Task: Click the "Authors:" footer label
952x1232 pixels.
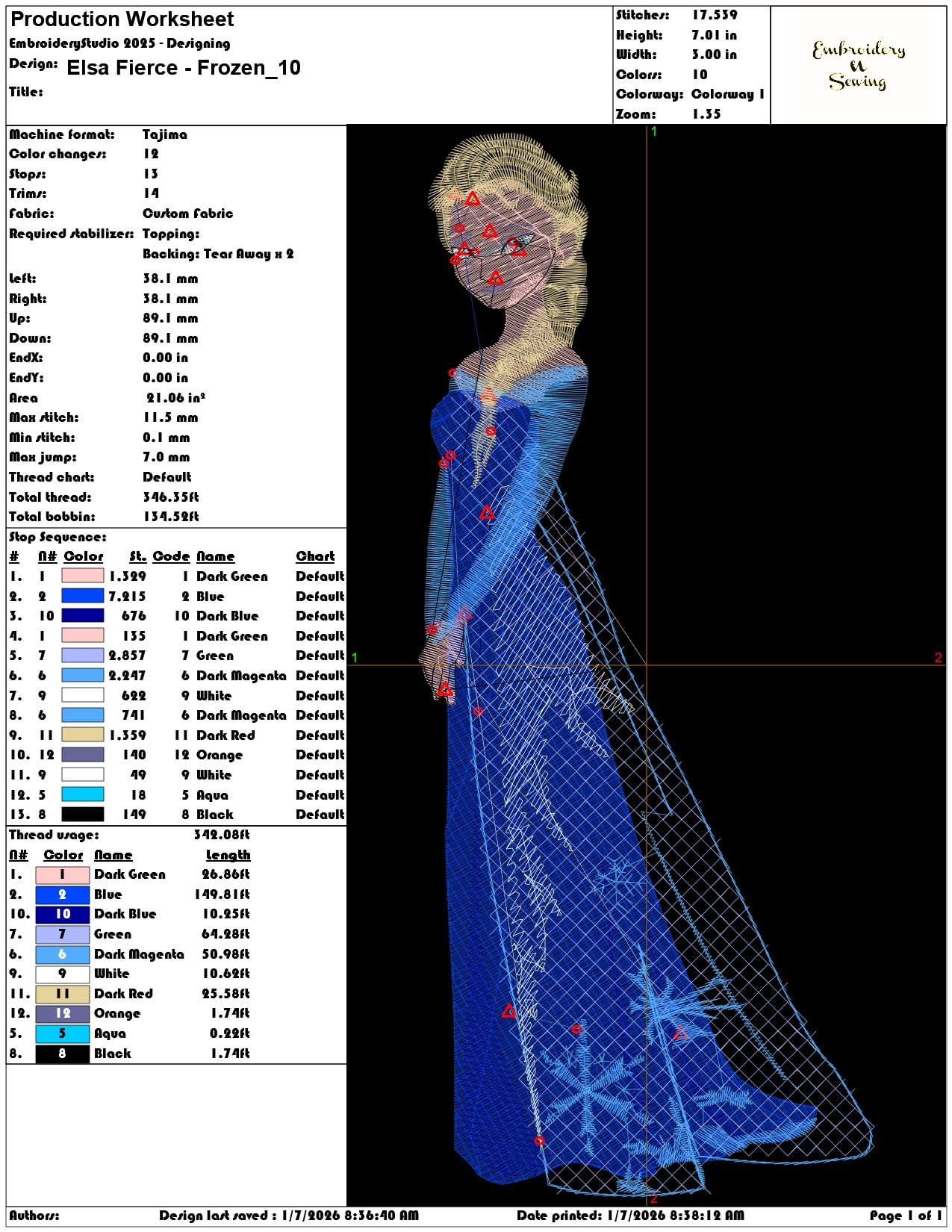Action: click(34, 1216)
